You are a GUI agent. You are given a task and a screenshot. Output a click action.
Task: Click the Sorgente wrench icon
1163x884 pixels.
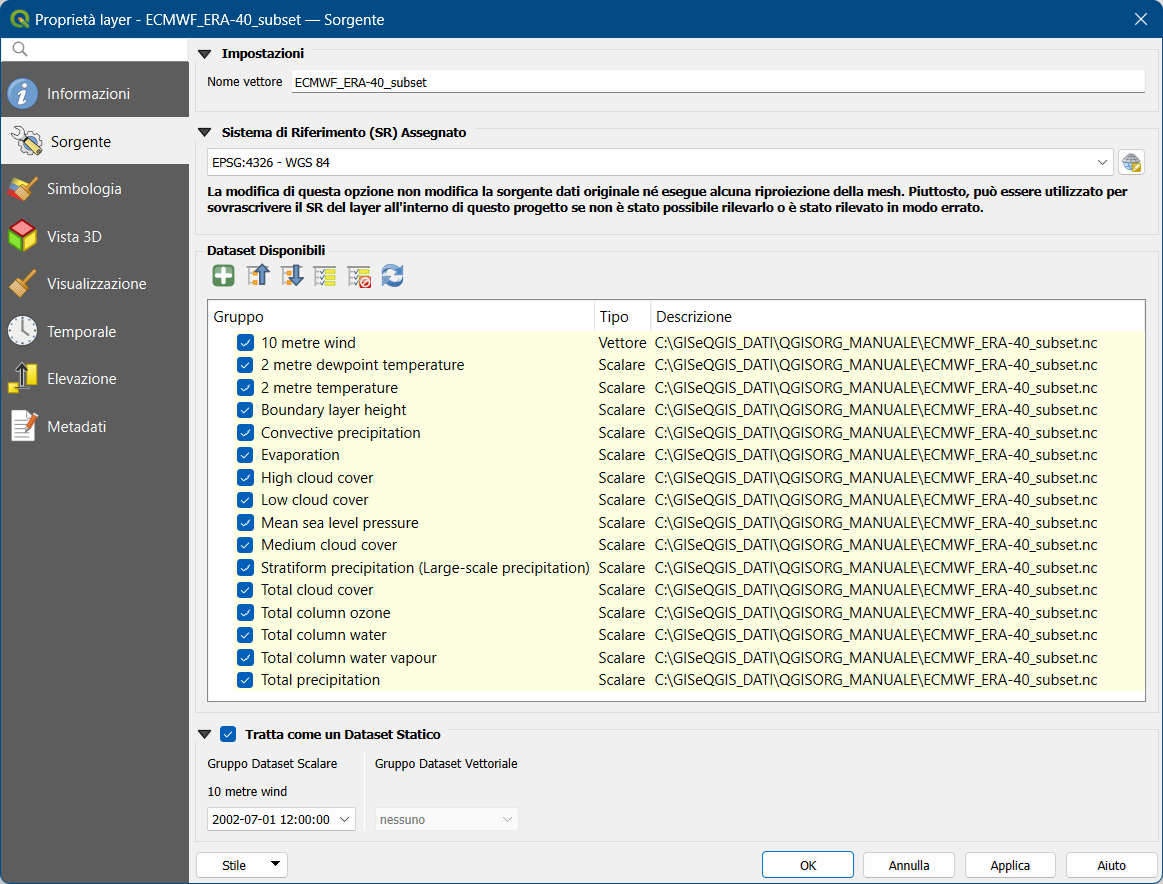point(27,141)
